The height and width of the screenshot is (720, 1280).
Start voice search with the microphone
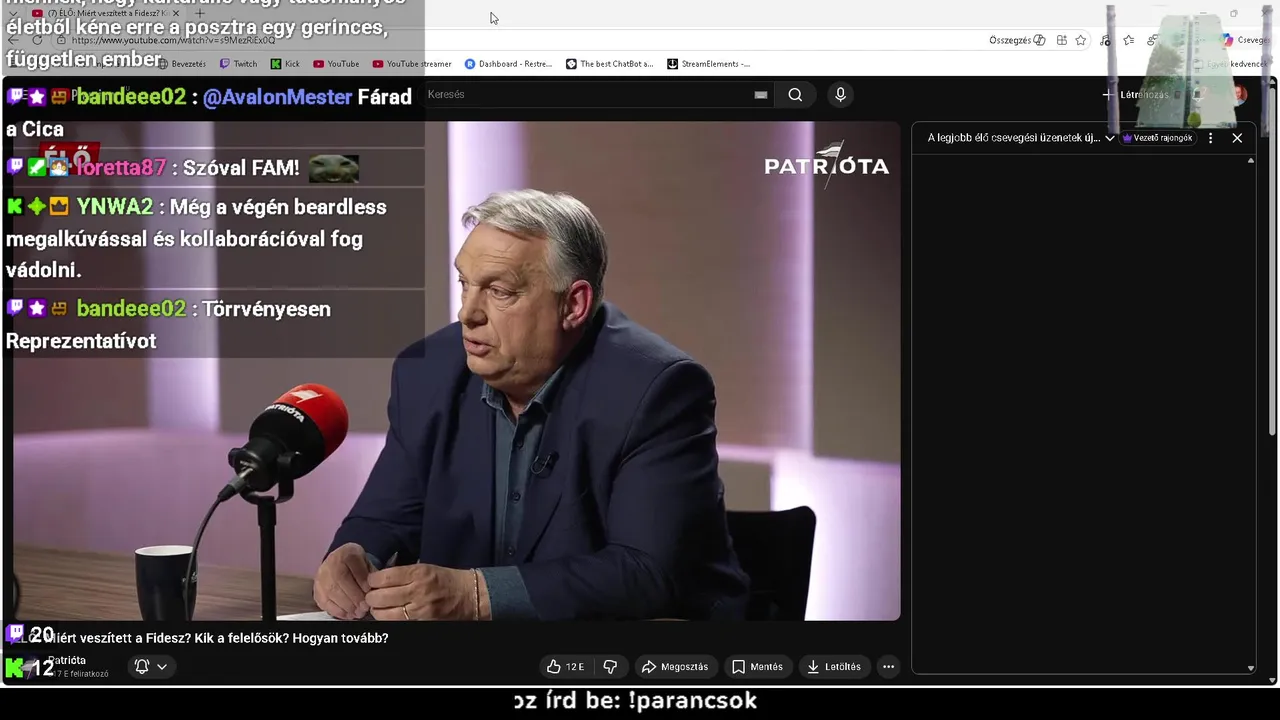840,95
